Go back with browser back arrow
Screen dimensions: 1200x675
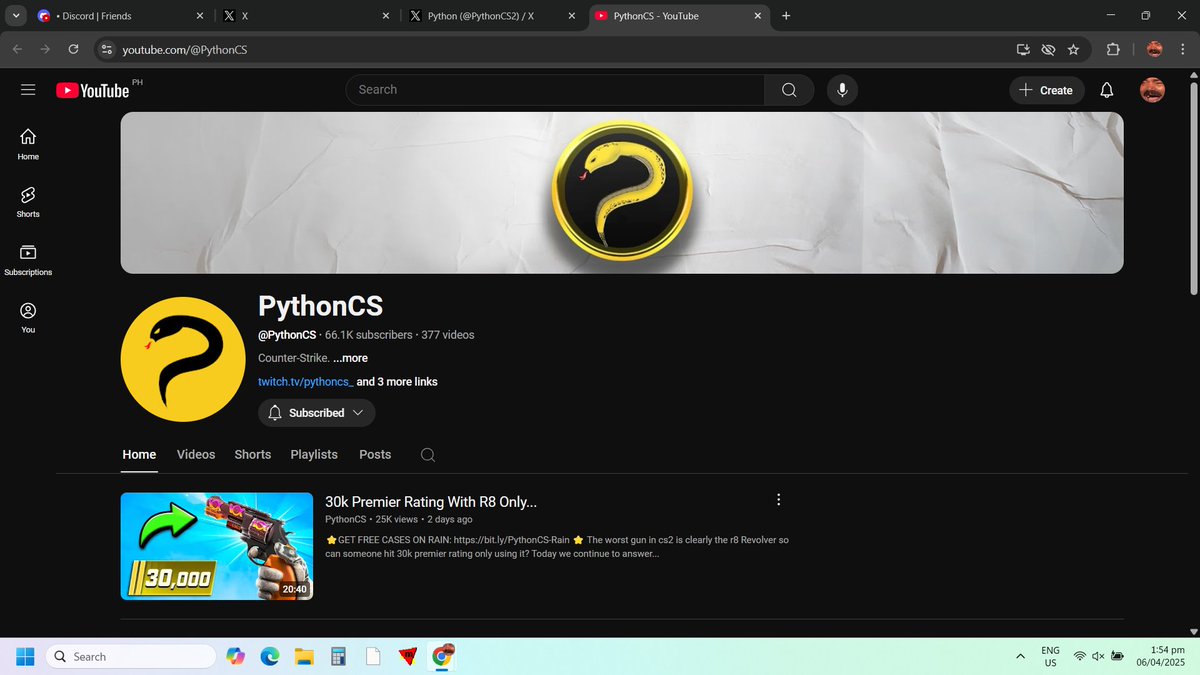(17, 49)
